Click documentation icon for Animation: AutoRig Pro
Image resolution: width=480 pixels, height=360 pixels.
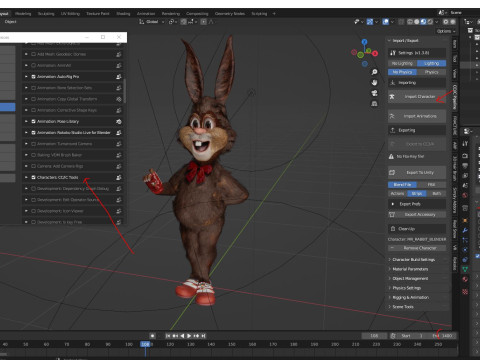tap(119, 77)
